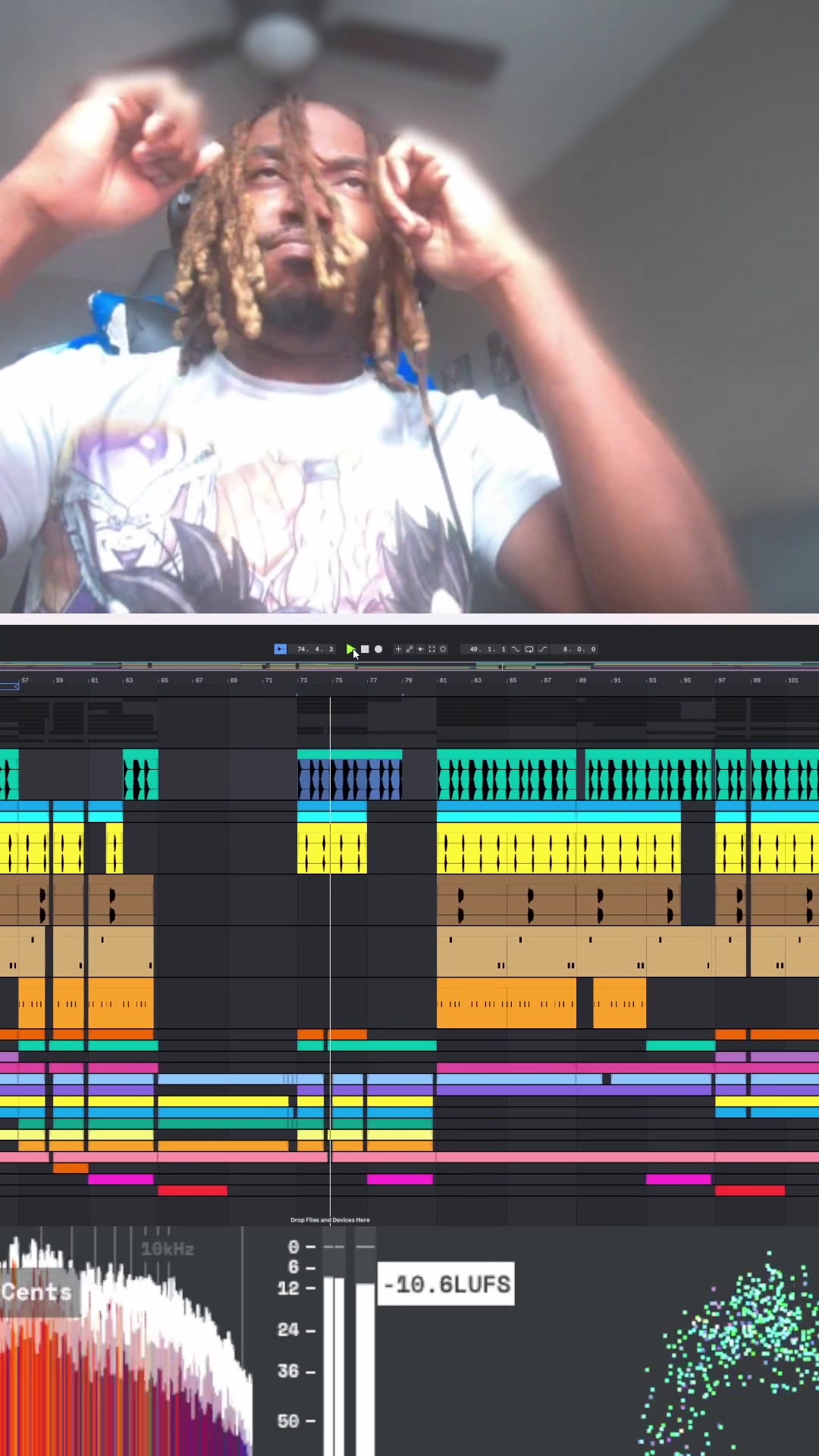This screenshot has width=819, height=1456.
Task: Toggle MIDI Arrangement Overdub plus icon
Action: click(x=398, y=649)
